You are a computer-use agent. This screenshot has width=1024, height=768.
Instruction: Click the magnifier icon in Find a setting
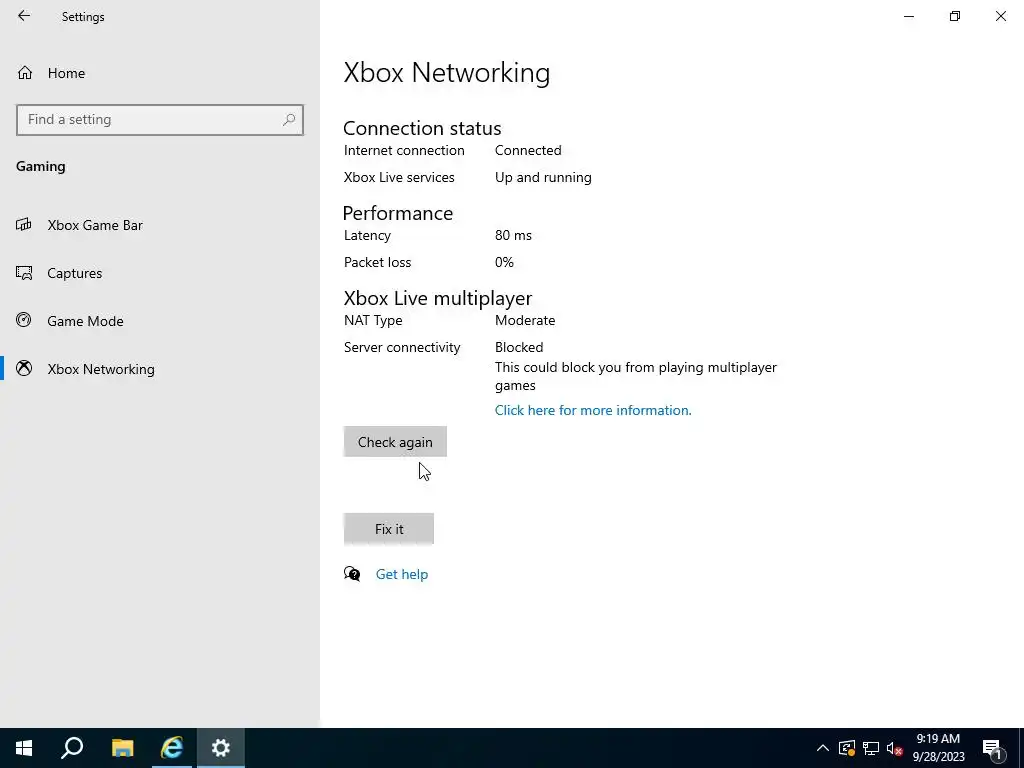[x=289, y=120]
